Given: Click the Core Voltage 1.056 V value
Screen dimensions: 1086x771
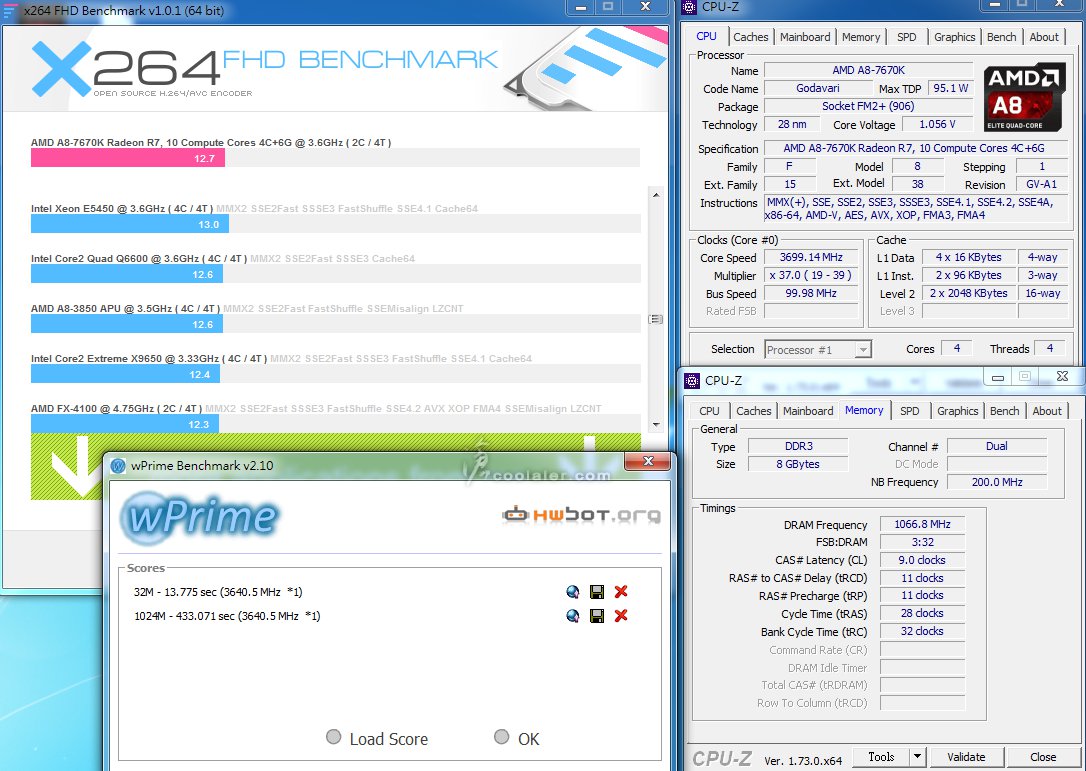Looking at the screenshot, I should [937, 124].
